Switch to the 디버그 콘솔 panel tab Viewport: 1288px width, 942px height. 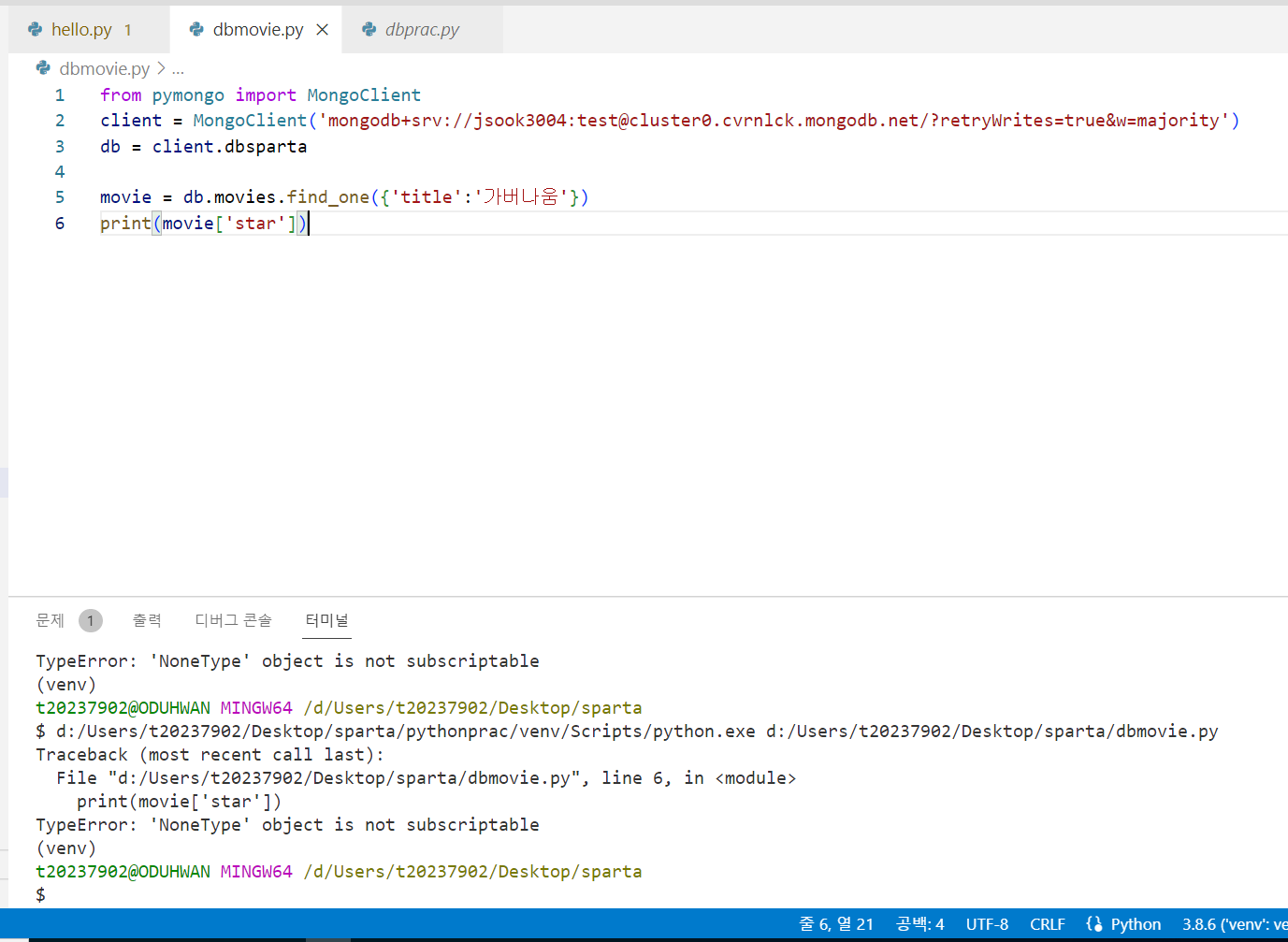click(233, 620)
